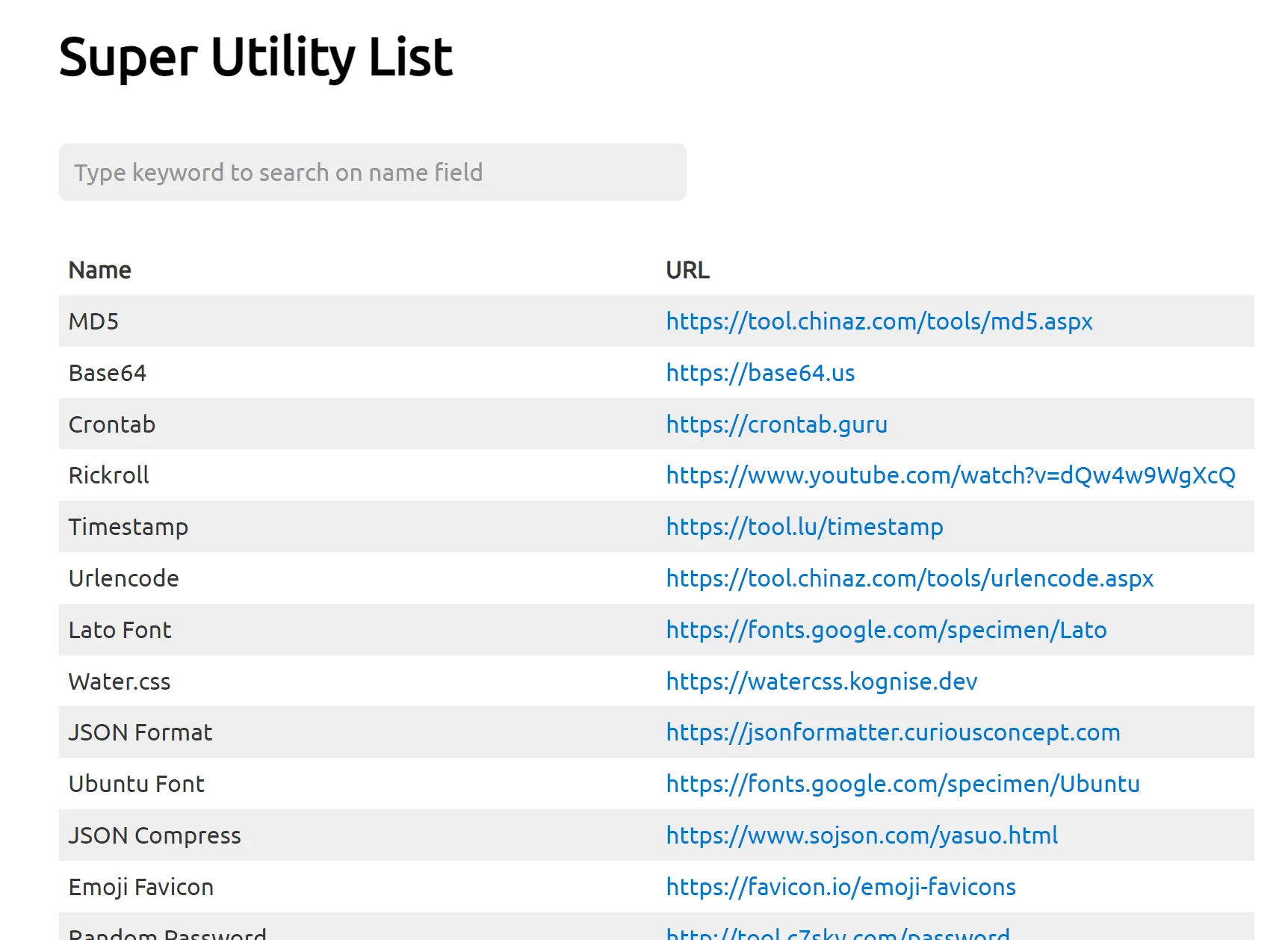
Task: Follow the sojson yasuo.html link
Action: point(862,835)
